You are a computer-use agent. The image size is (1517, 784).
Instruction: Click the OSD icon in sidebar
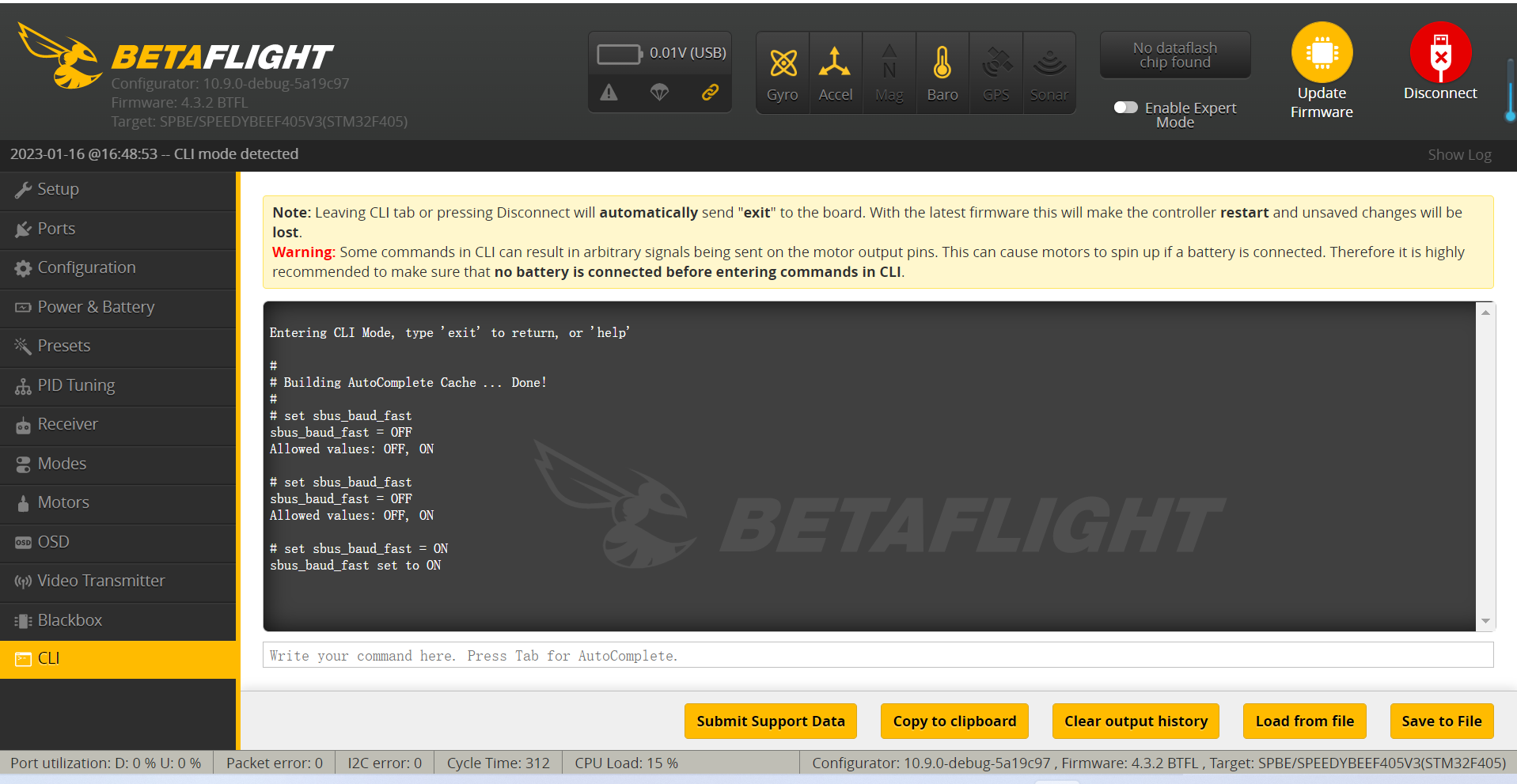click(23, 543)
